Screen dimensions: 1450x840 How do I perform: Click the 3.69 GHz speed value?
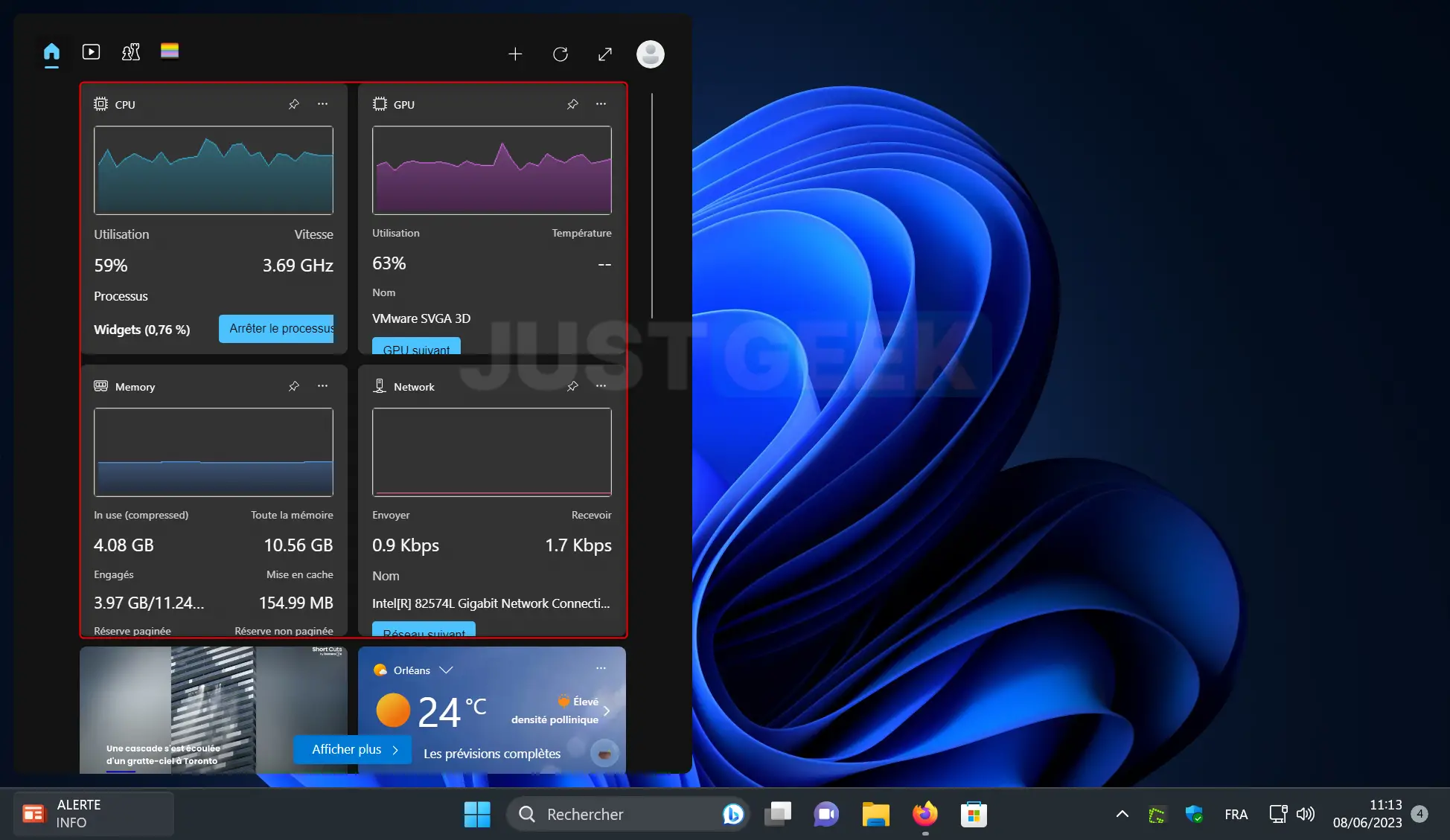298,266
